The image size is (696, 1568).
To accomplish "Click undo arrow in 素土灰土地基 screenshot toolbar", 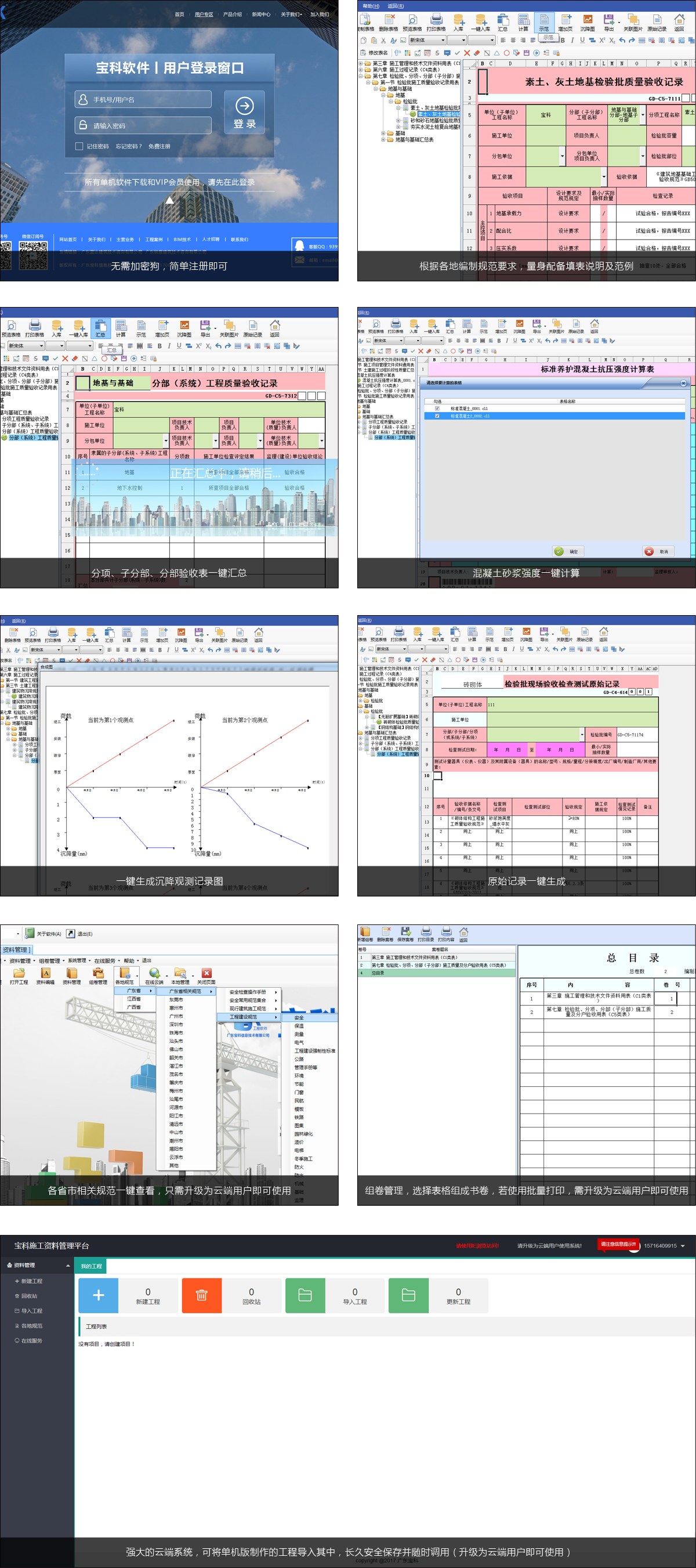I will [622, 40].
